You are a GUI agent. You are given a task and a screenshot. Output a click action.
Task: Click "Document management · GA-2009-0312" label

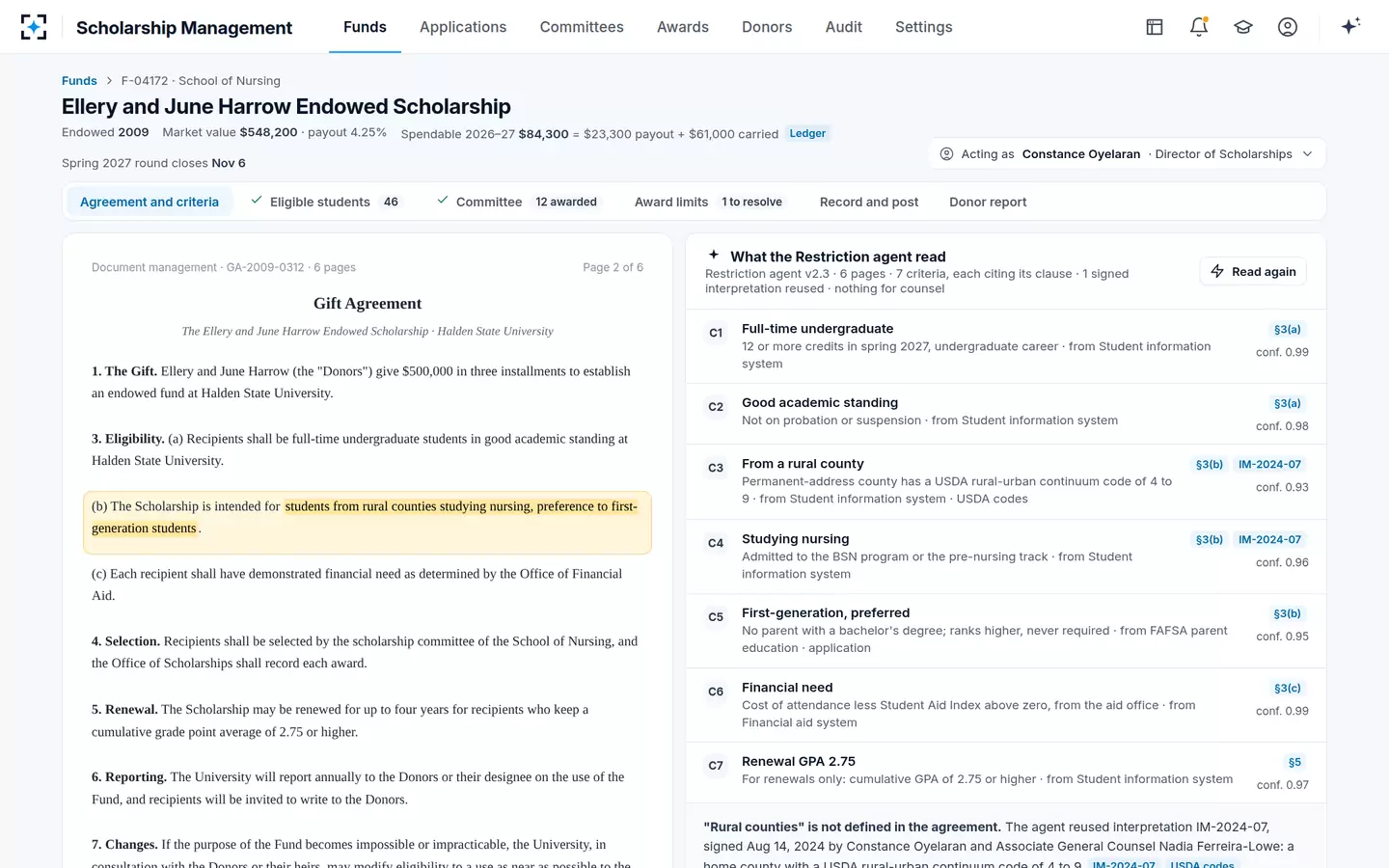click(x=198, y=267)
